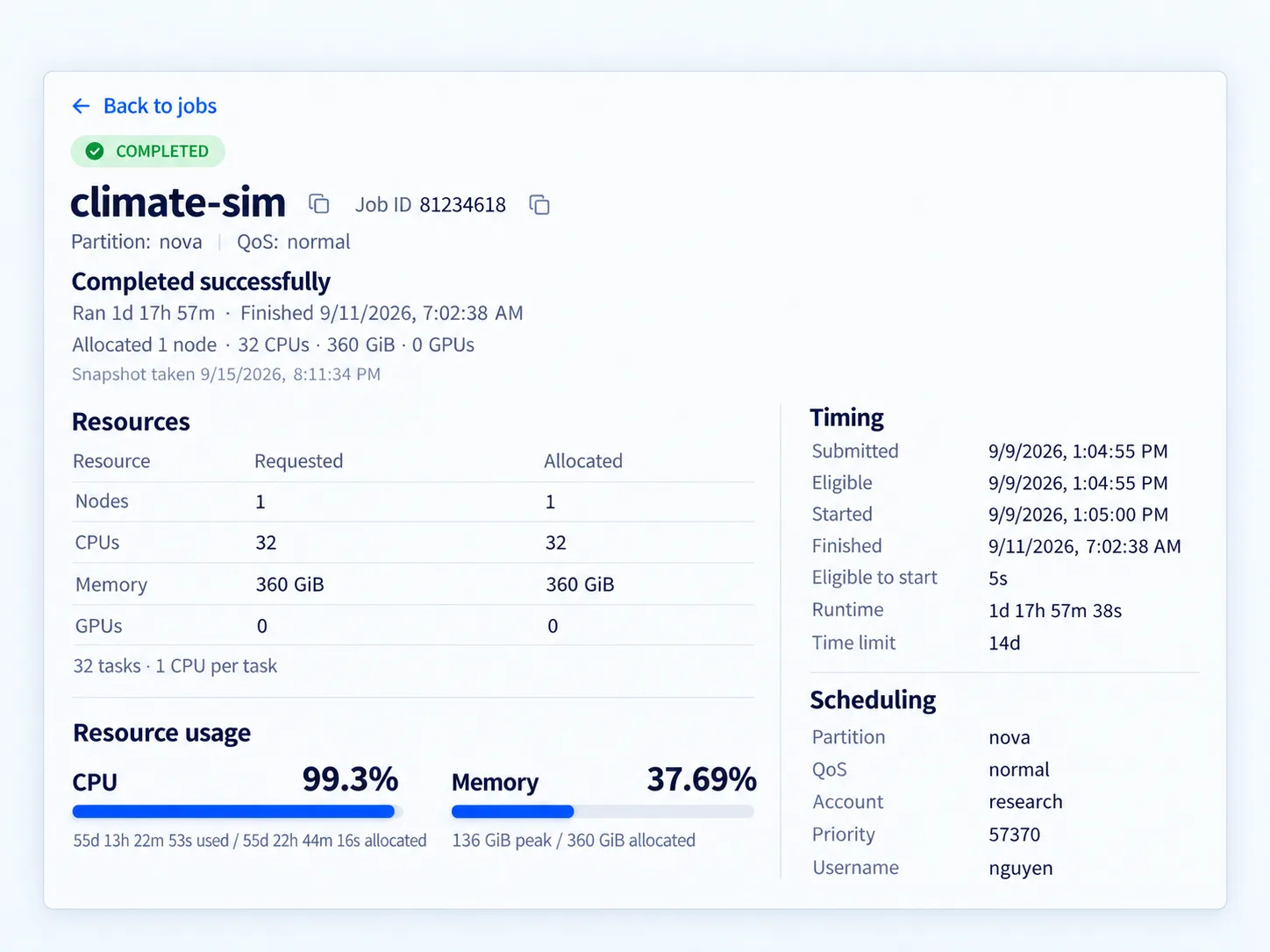Click the 136 GiB peak memory caption
Viewport: 1270px width, 952px height.
click(574, 841)
